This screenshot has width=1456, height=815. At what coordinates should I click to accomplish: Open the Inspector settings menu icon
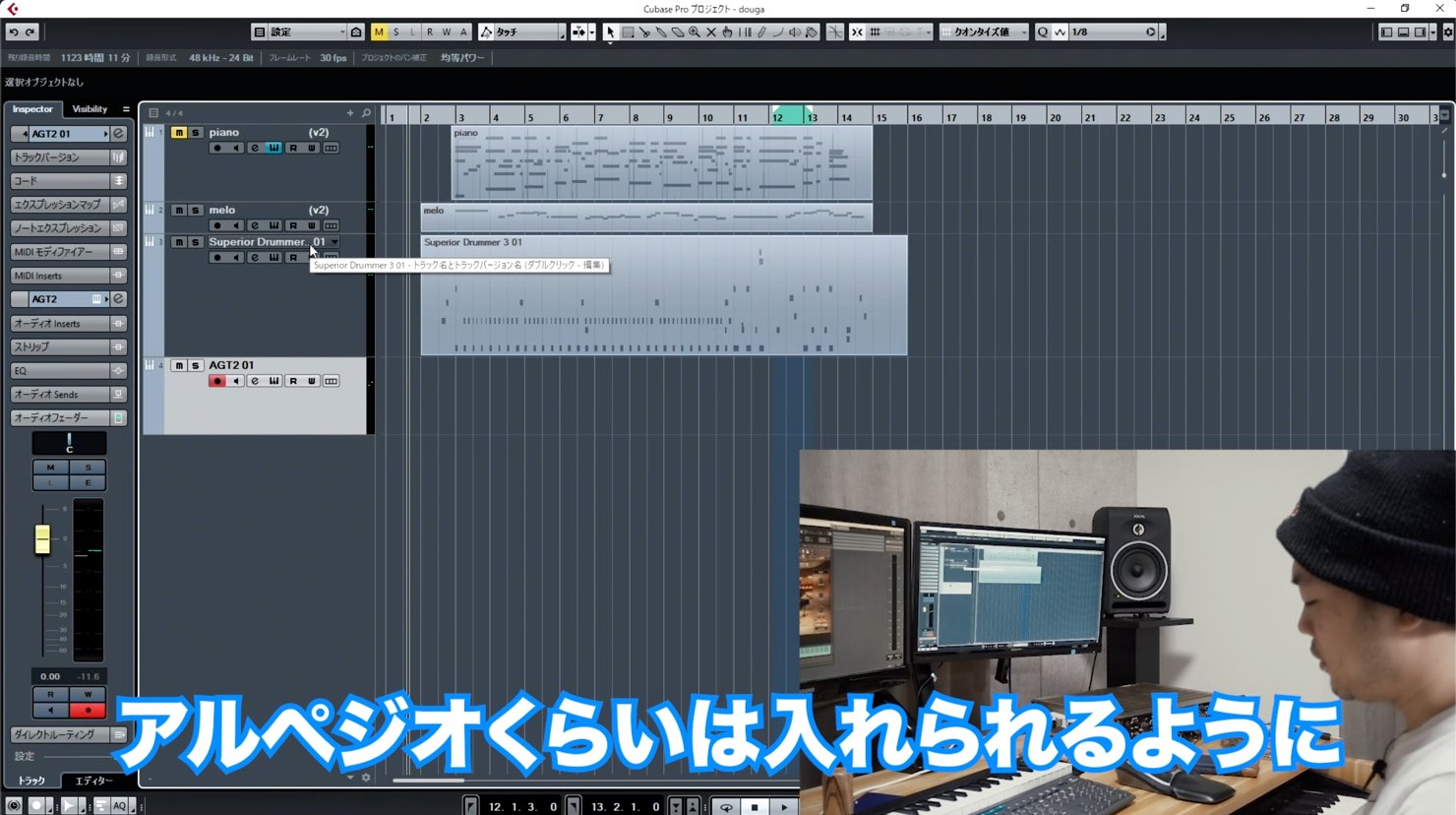point(126,109)
